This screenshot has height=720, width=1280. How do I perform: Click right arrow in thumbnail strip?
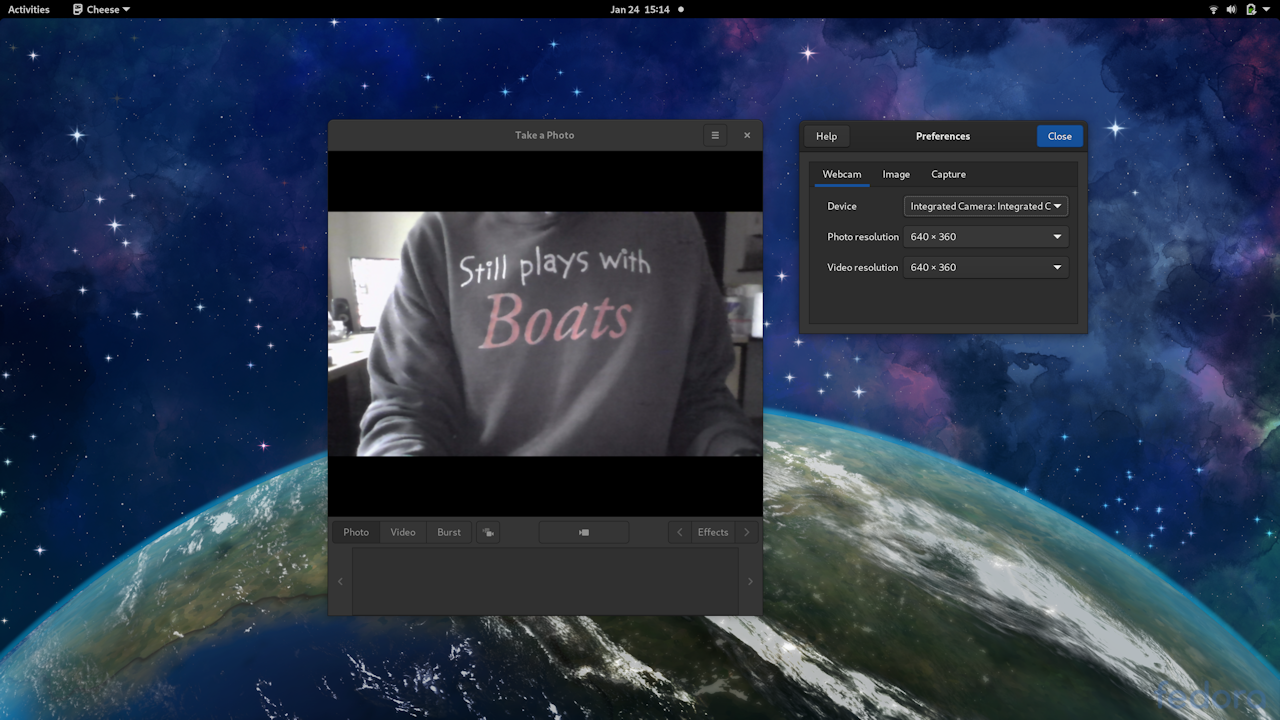(x=750, y=581)
